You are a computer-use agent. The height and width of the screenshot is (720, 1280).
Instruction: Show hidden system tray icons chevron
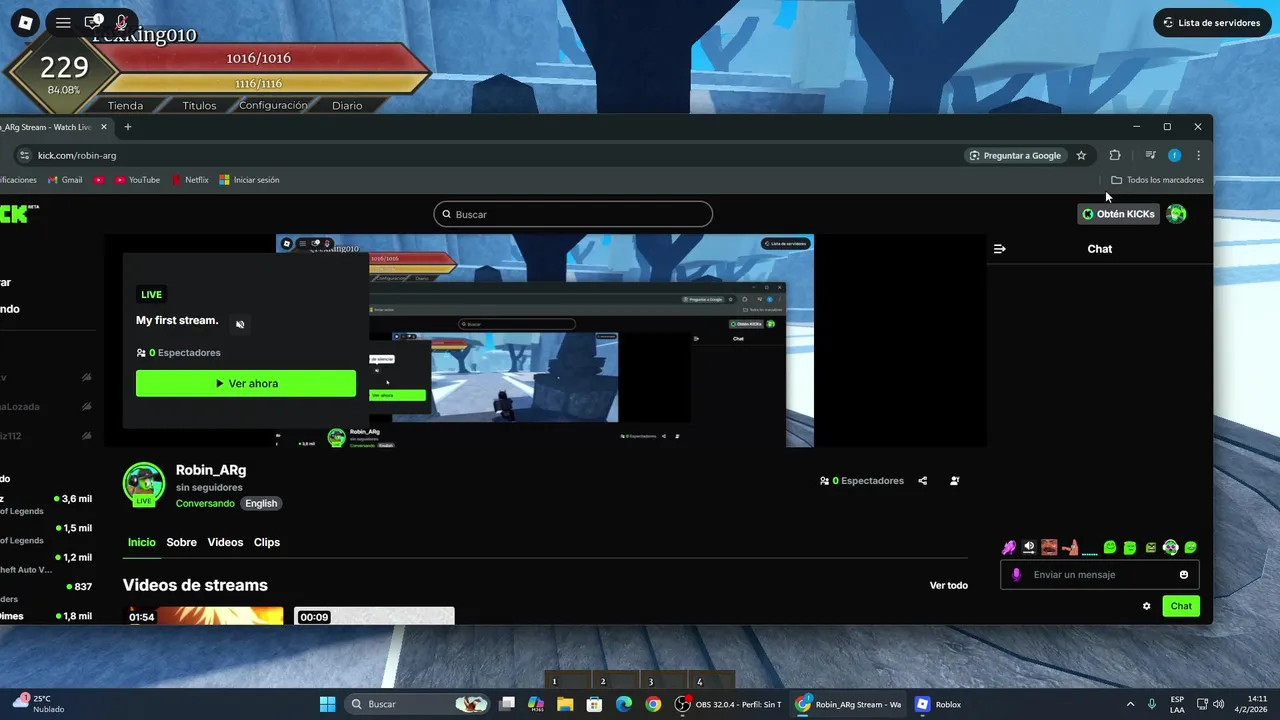1130,704
